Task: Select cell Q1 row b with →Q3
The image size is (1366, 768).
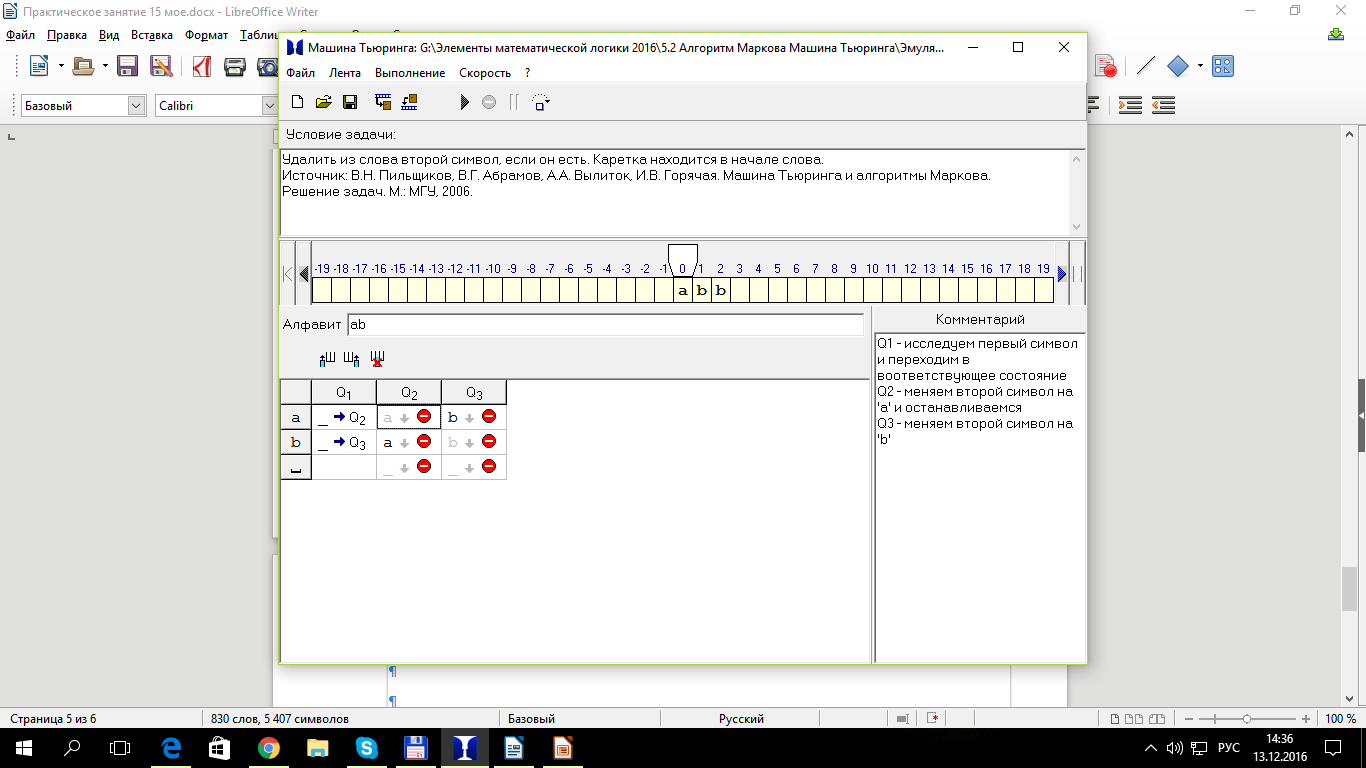Action: pos(344,442)
